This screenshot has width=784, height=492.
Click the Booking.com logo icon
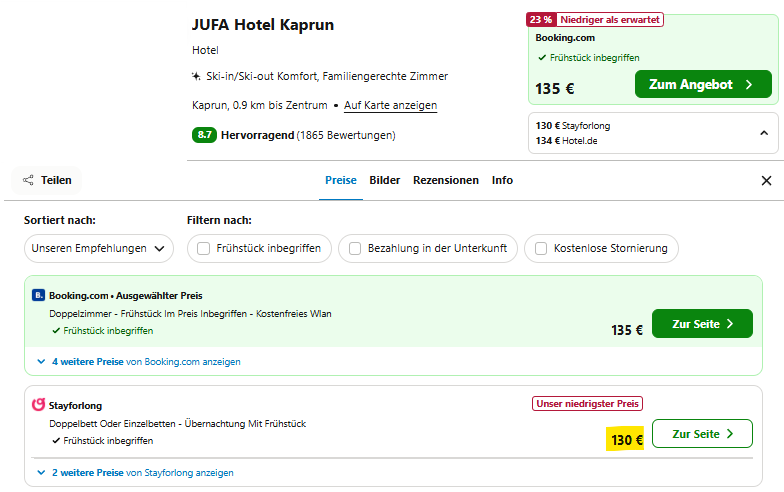pyautogui.click(x=38, y=296)
